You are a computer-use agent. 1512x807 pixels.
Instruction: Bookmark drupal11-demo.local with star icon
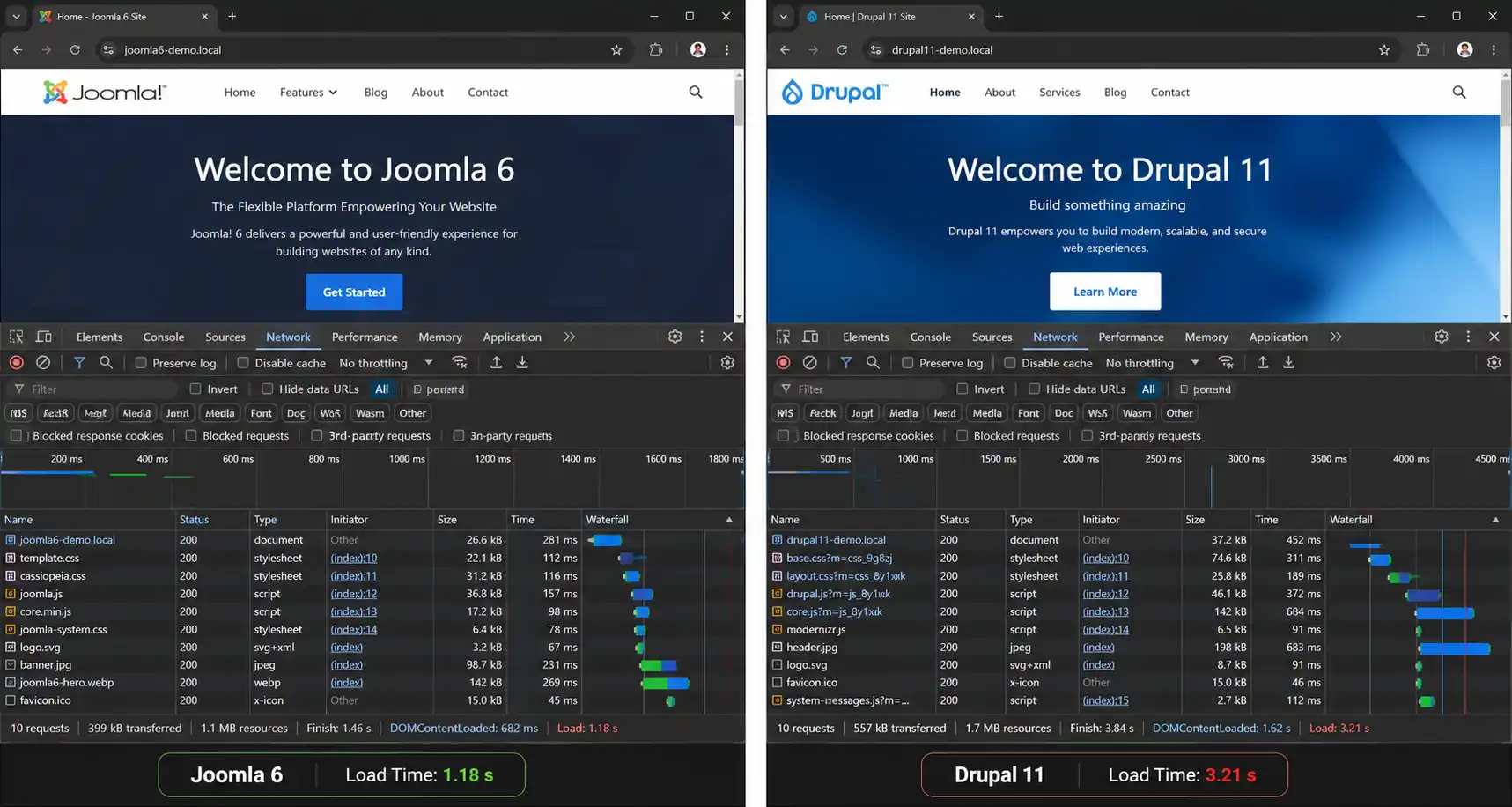point(1384,50)
